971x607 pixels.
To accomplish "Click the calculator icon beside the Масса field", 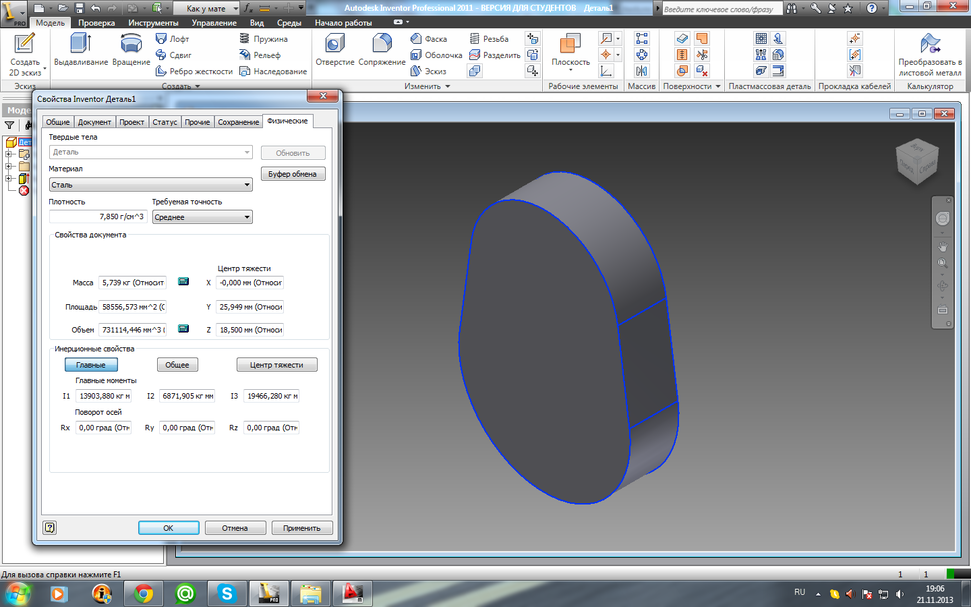I will [183, 282].
